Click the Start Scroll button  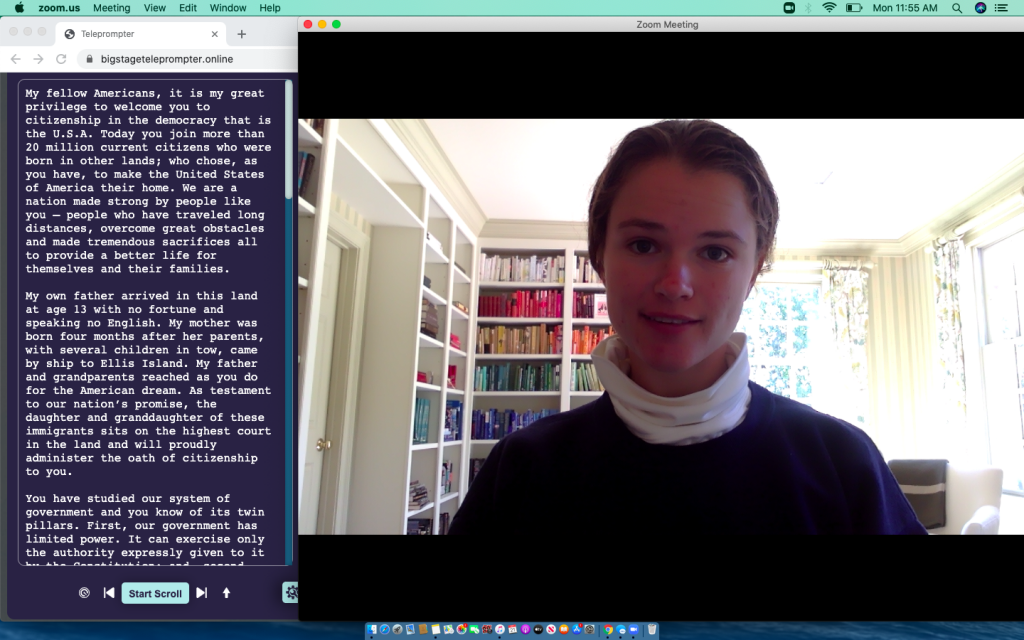155,593
